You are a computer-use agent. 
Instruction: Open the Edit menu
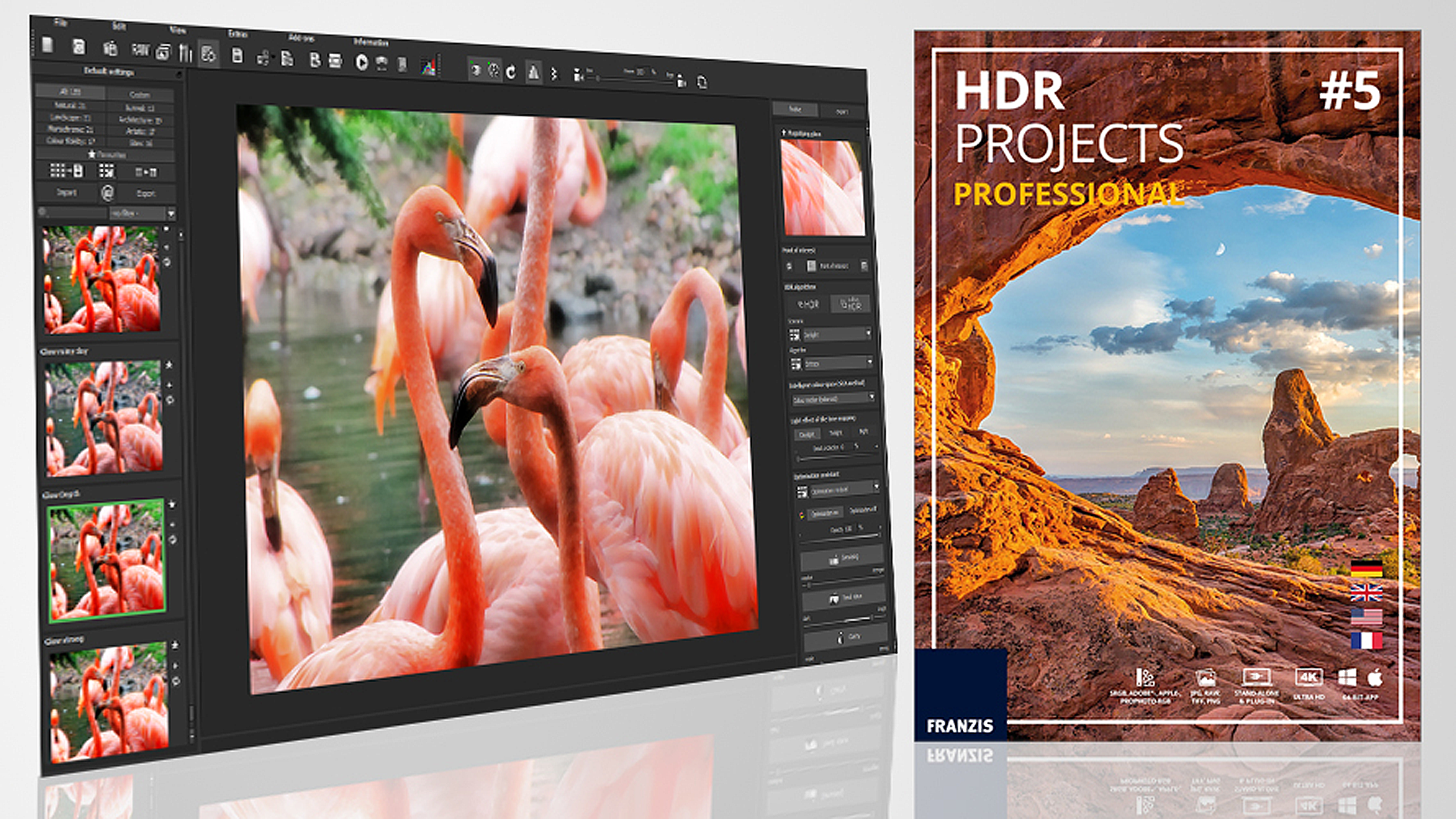pos(119,25)
